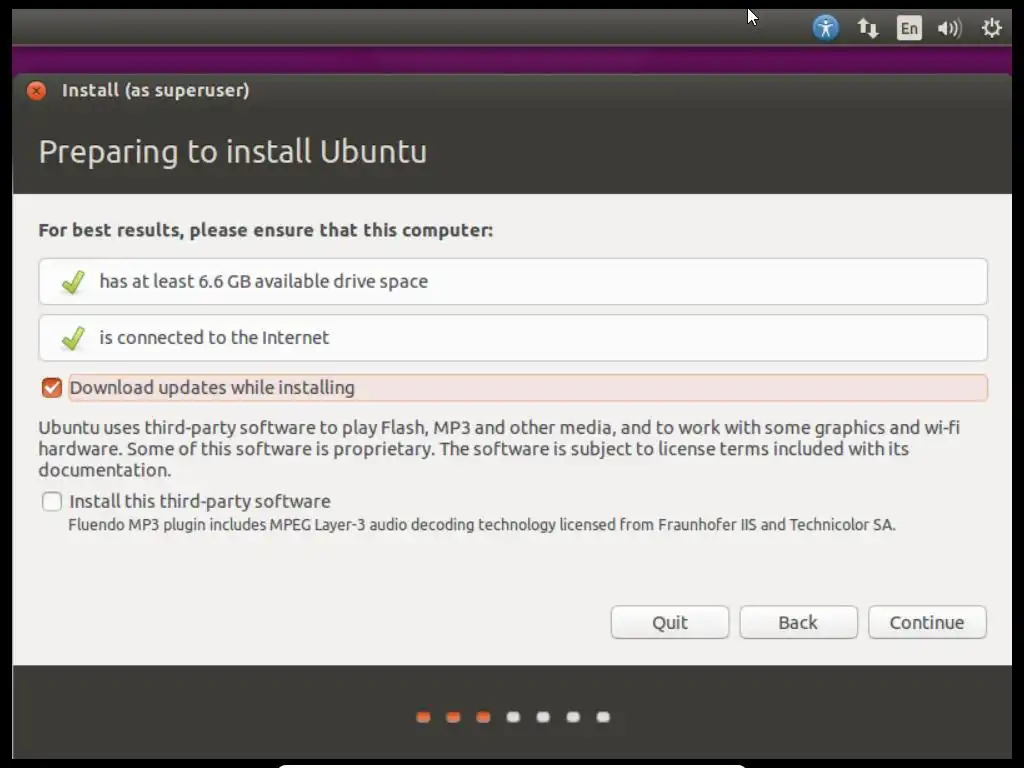The width and height of the screenshot is (1024, 768).
Task: Click the Preparing to install Ubuntu heading
Action: coord(232,152)
